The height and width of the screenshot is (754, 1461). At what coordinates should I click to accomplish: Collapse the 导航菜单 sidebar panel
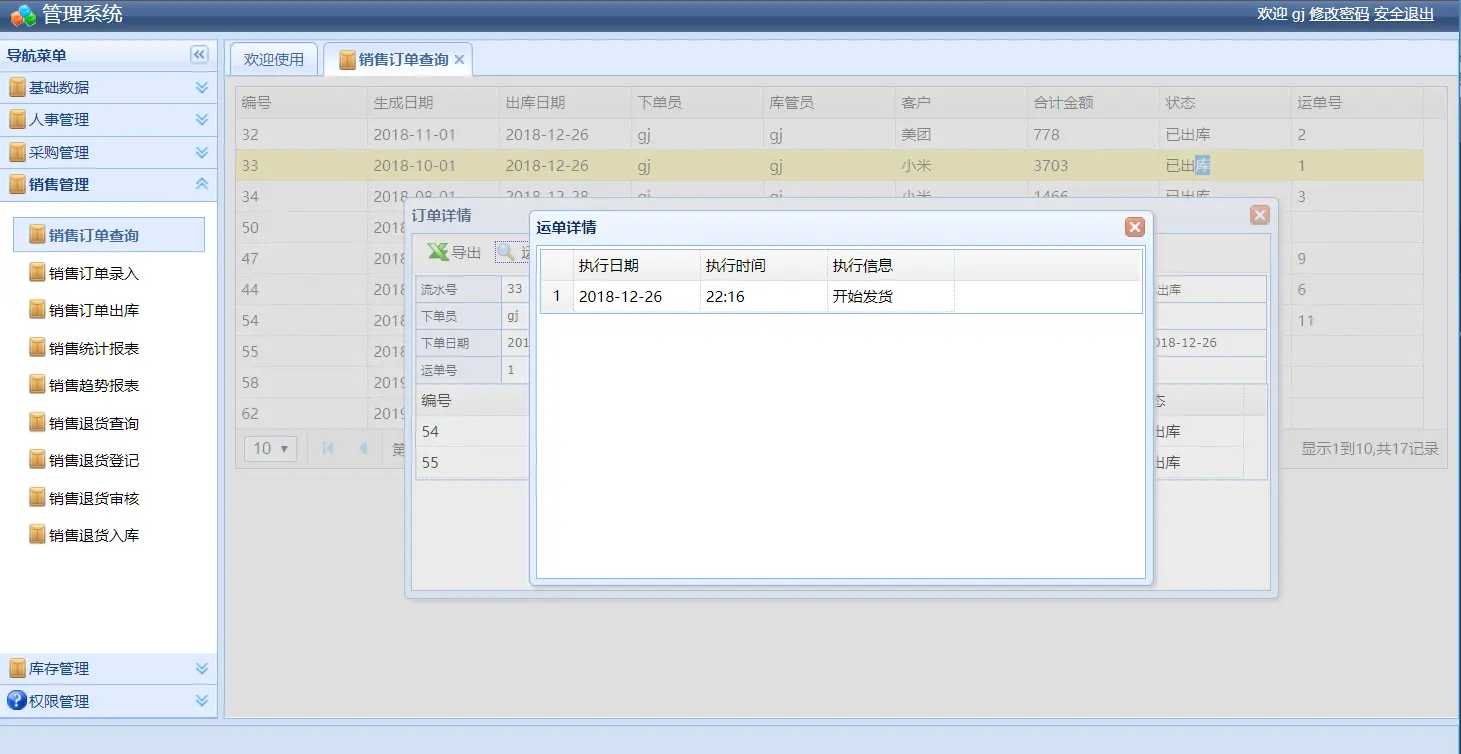pos(199,55)
